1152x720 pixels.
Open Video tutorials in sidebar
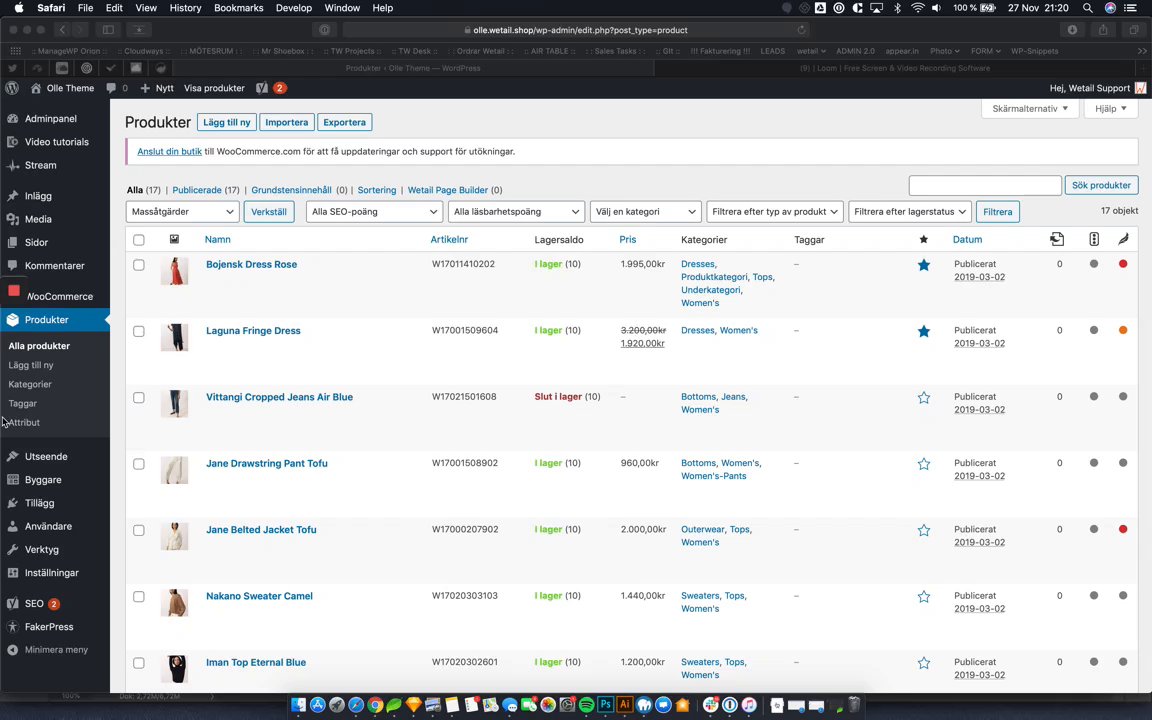tap(57, 142)
